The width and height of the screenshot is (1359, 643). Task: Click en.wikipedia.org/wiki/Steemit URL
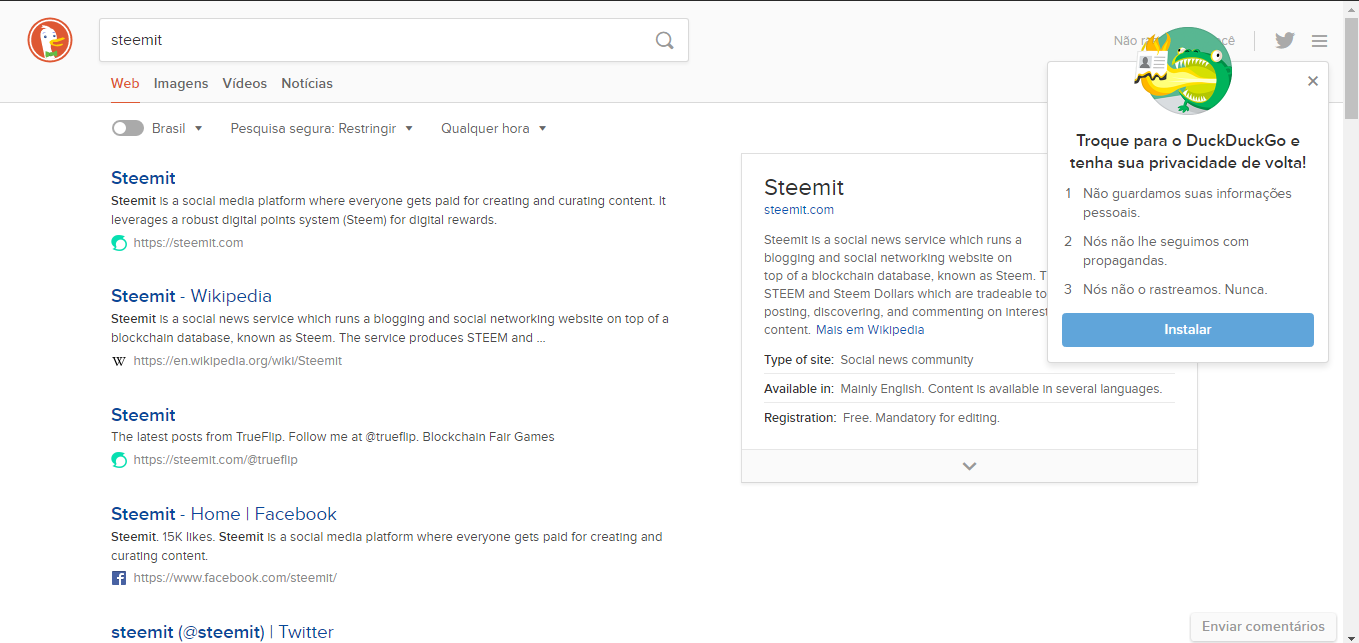point(237,361)
